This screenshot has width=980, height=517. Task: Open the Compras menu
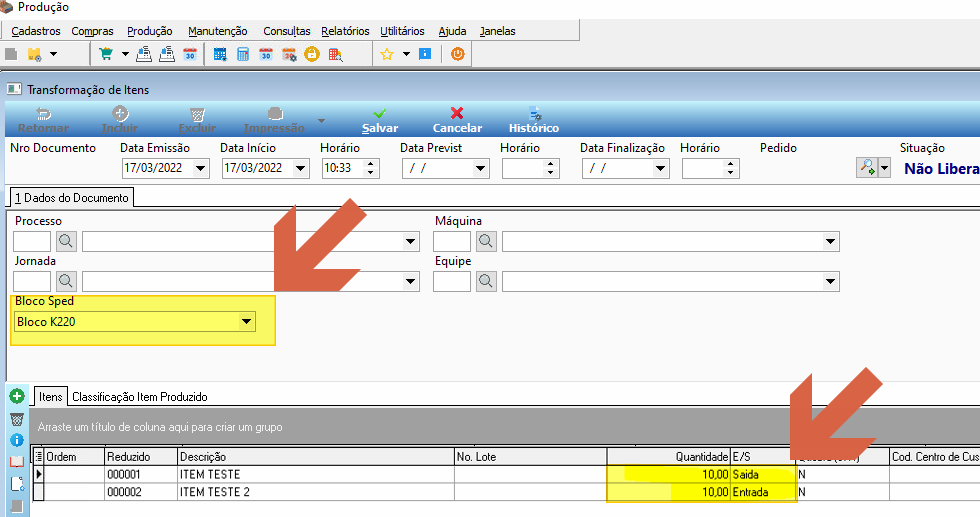coord(92,31)
